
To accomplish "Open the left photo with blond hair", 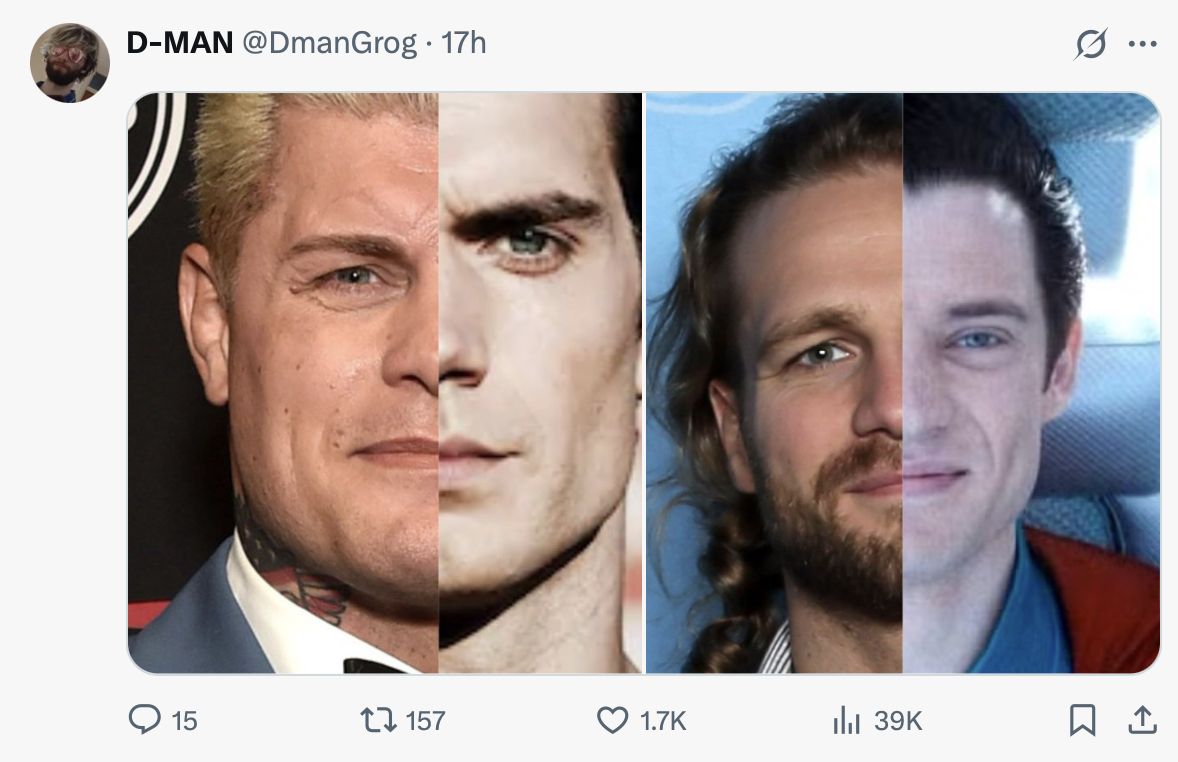I will pyautogui.click(x=385, y=383).
